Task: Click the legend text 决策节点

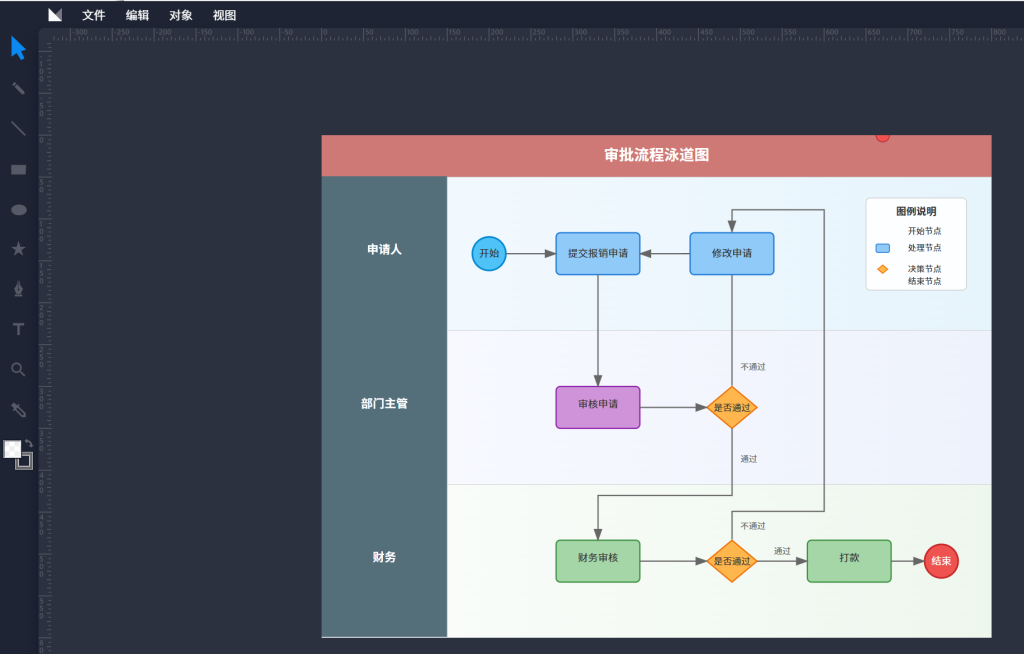Action: 924,269
